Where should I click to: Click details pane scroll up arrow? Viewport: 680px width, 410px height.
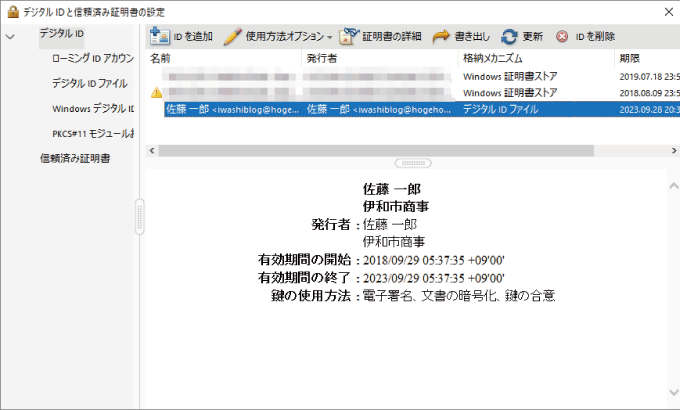tap(673, 186)
